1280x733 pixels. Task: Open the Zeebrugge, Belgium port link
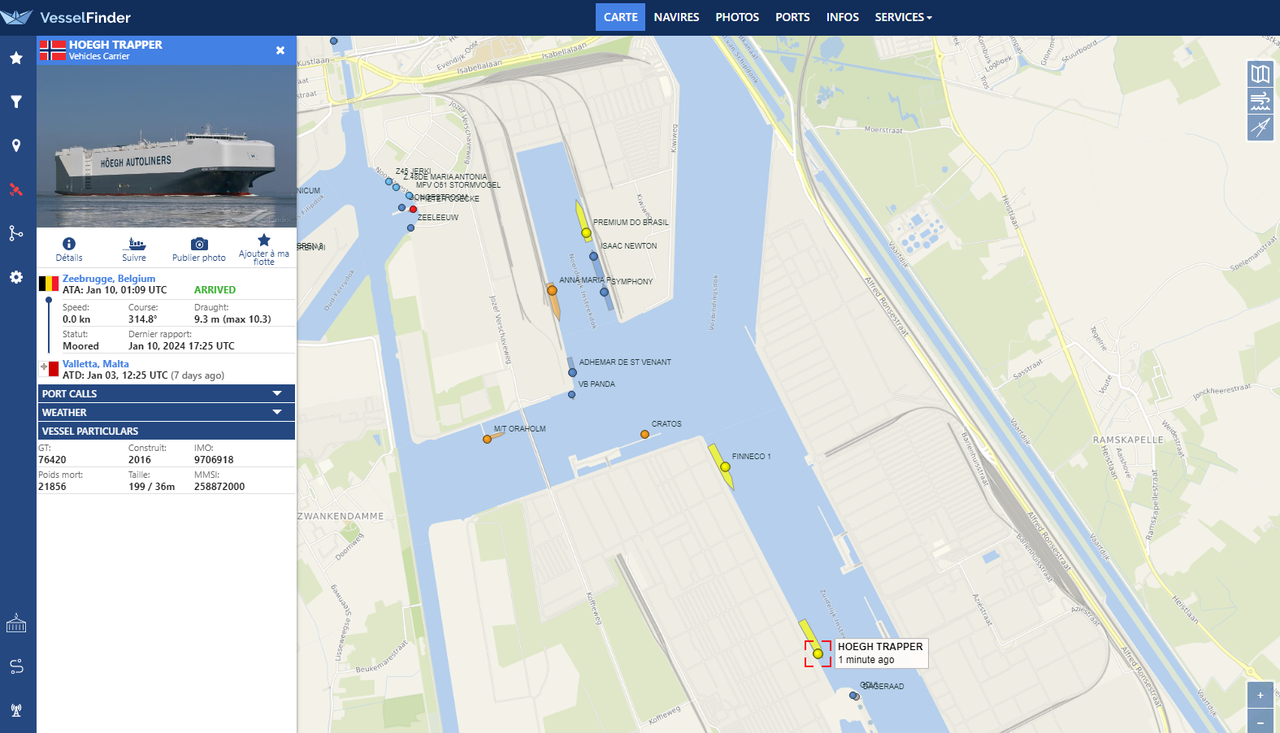click(x=109, y=278)
